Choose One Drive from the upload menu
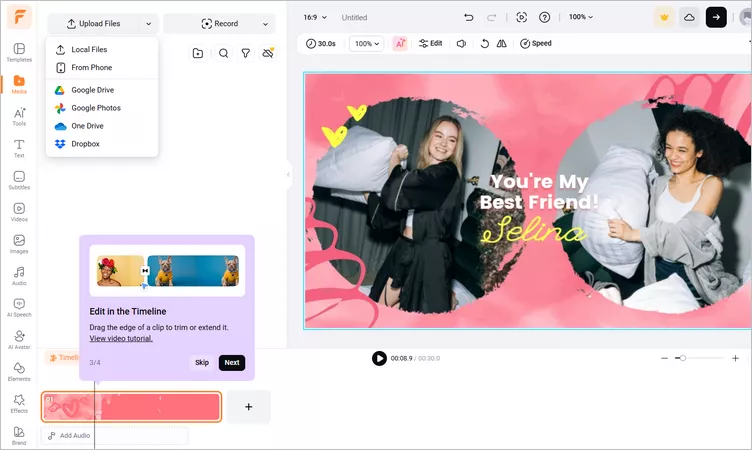The image size is (752, 450). pos(102,126)
